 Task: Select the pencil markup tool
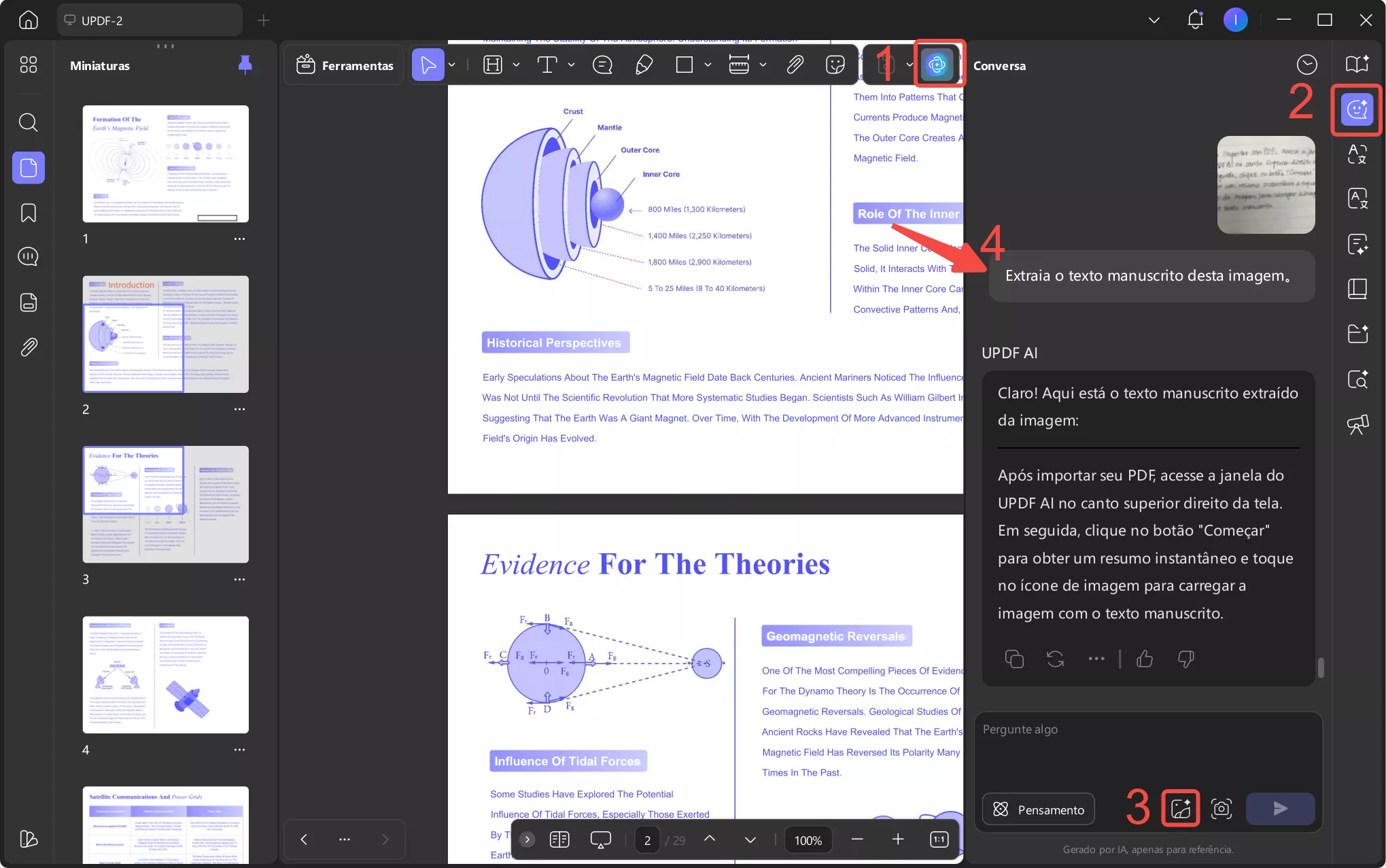pos(643,65)
